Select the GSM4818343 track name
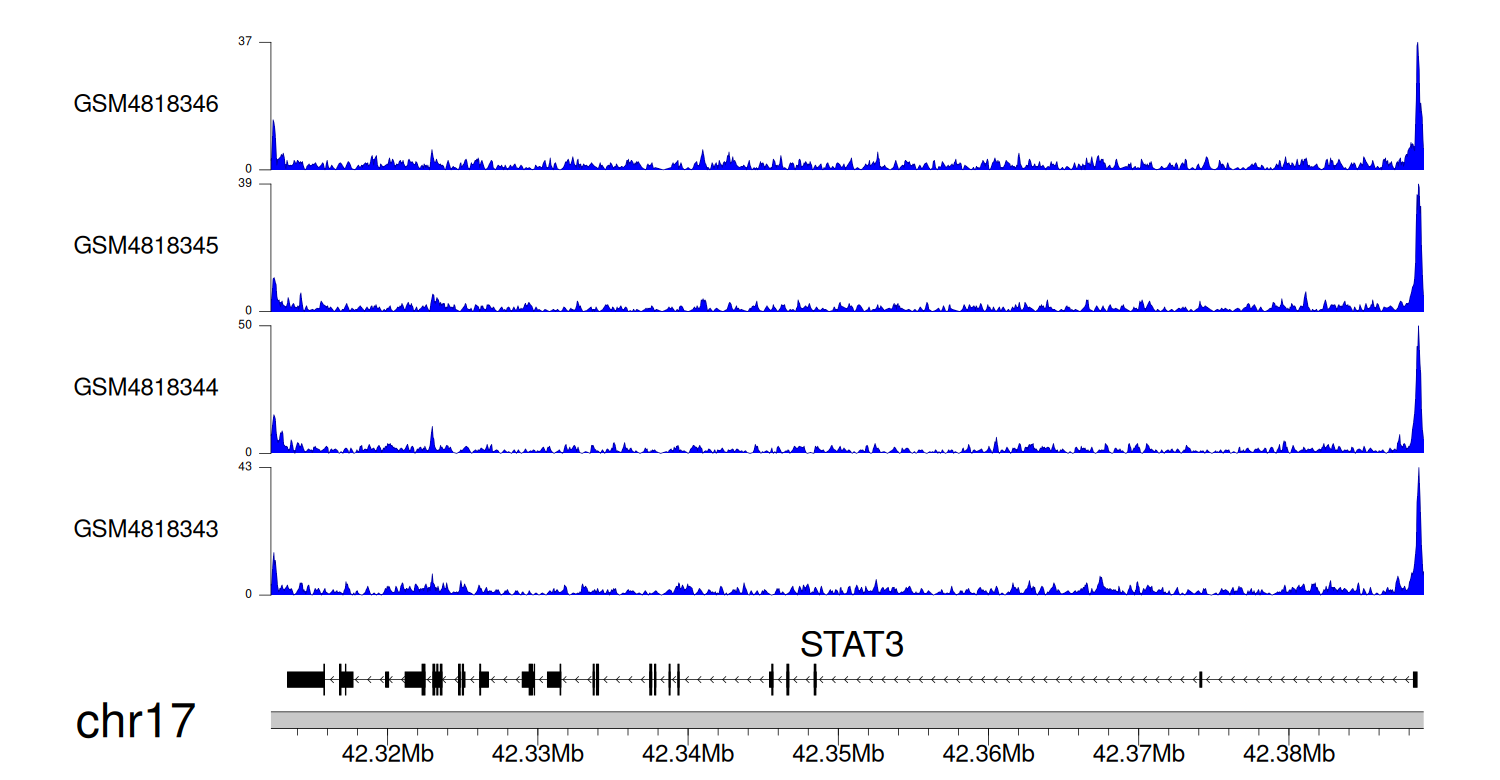 pos(146,528)
